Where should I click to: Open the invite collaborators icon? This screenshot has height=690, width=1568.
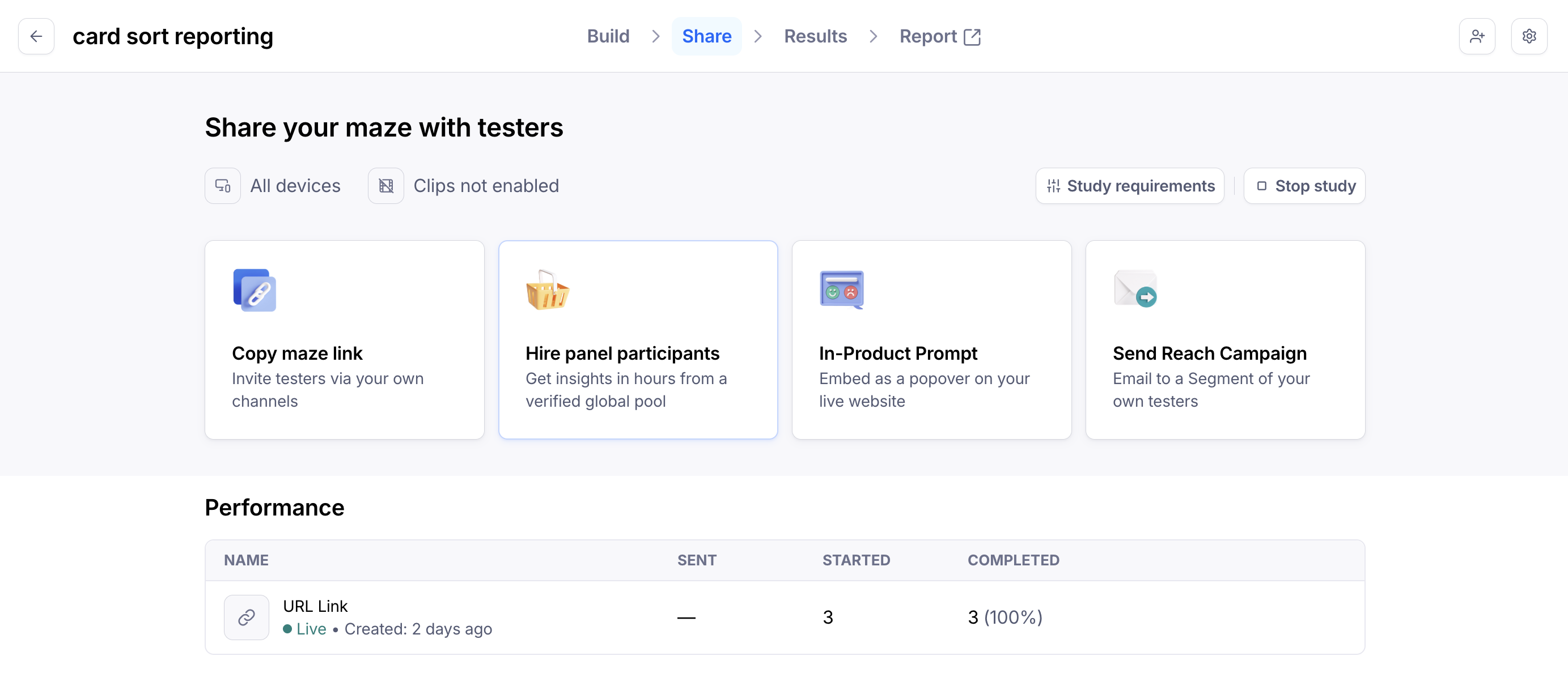point(1476,36)
